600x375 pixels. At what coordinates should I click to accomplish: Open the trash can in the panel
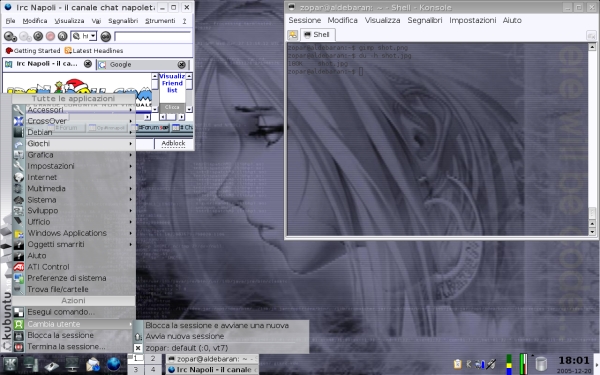[x=541, y=364]
